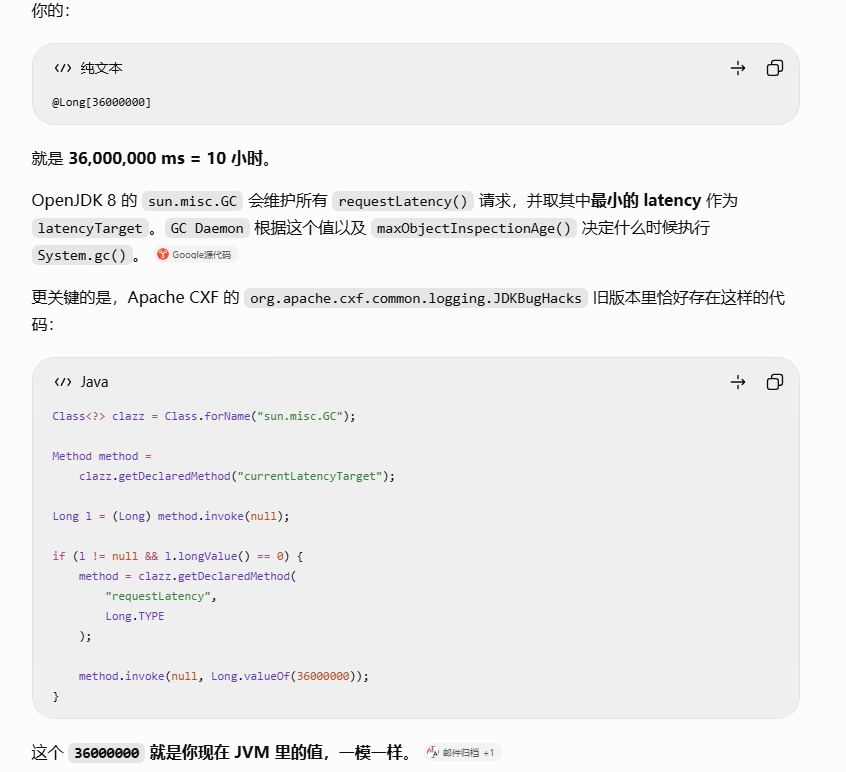The width and height of the screenshot is (846, 772).
Task: Click the code icon beside Java label
Action: (x=63, y=382)
